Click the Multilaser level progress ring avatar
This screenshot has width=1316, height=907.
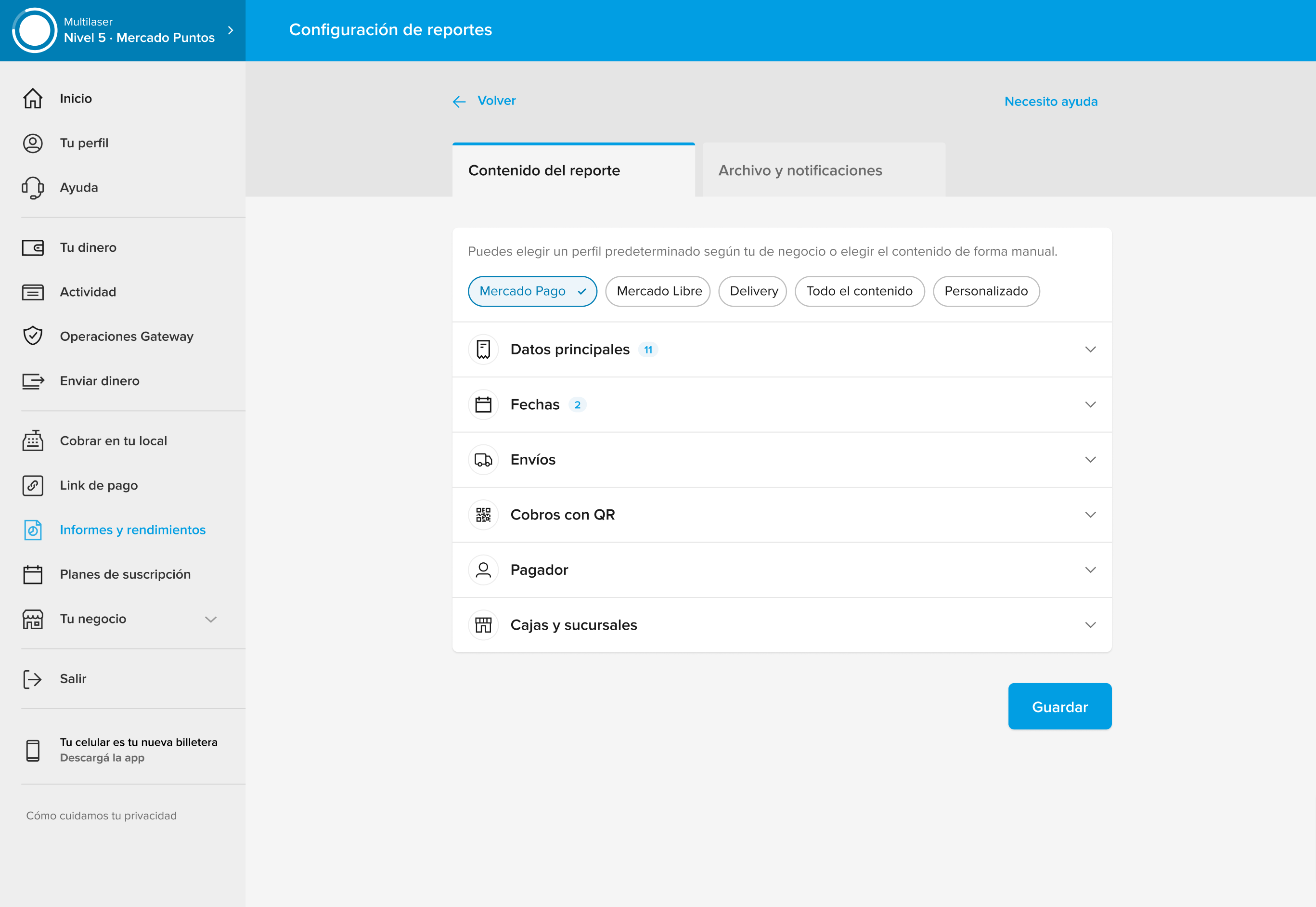point(35,30)
